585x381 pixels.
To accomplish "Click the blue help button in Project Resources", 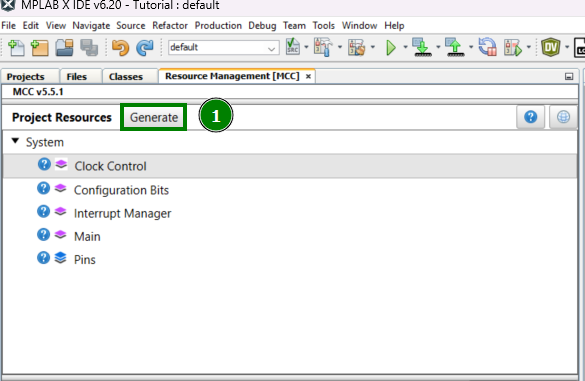I will click(x=530, y=117).
